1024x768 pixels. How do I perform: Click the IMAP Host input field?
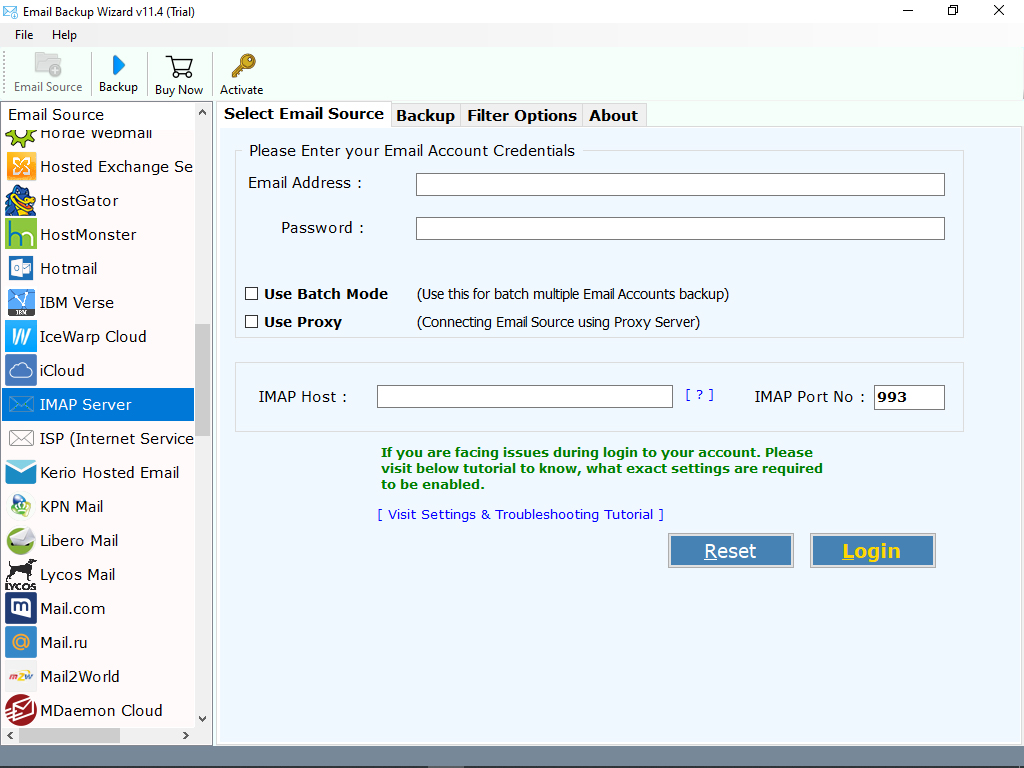[x=524, y=396]
